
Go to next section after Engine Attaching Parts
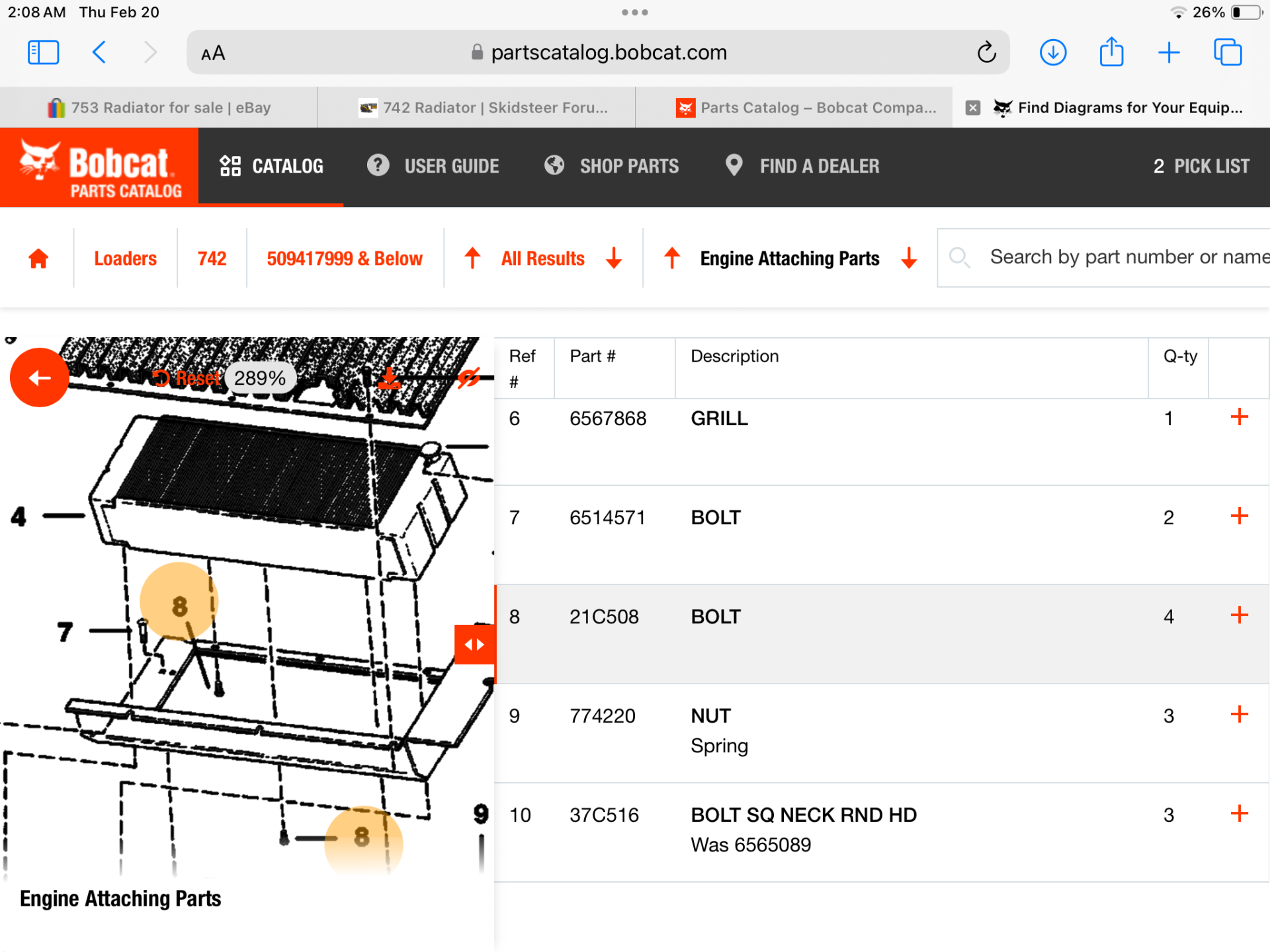(x=910, y=258)
